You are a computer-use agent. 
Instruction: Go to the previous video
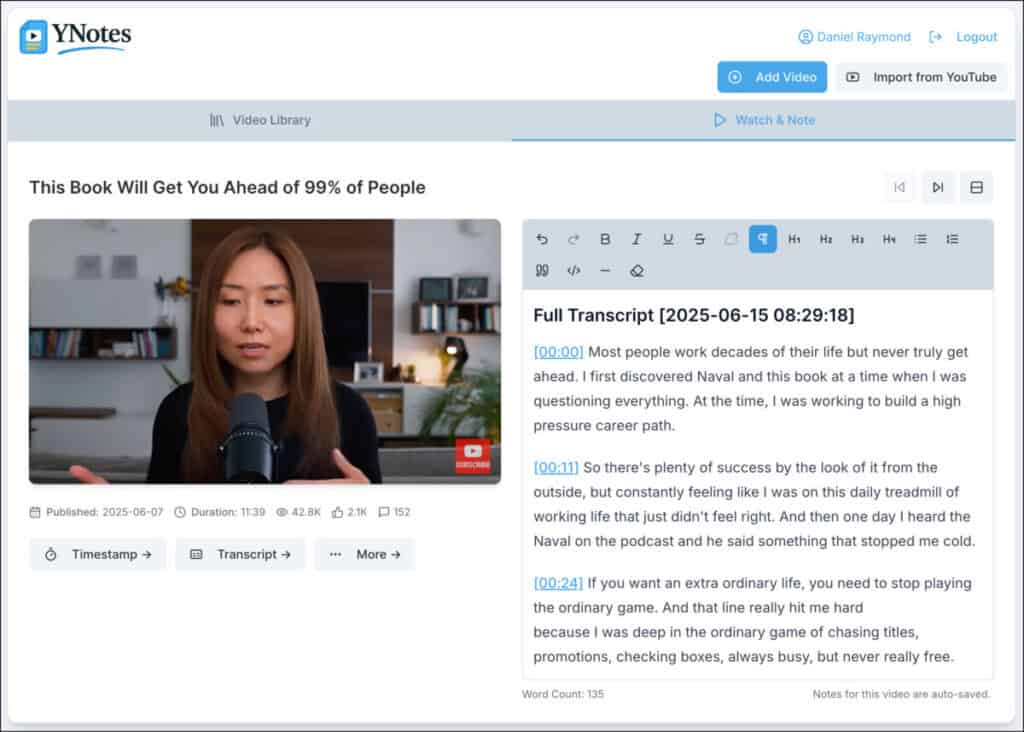pyautogui.click(x=899, y=187)
